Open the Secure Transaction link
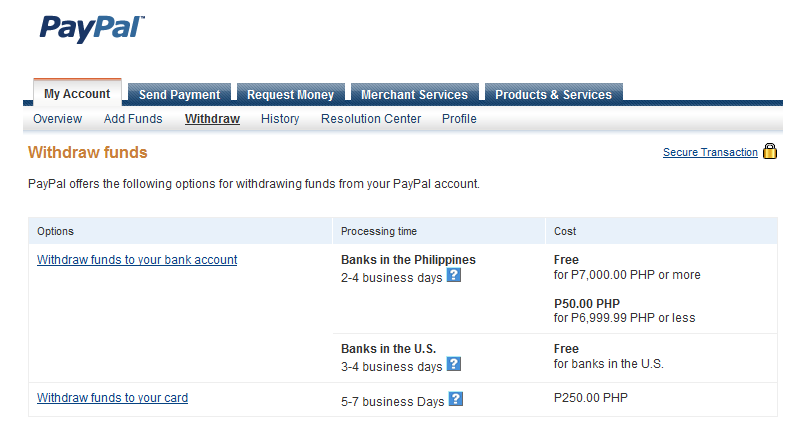Image resolution: width=800 pixels, height=435 pixels. [x=710, y=153]
